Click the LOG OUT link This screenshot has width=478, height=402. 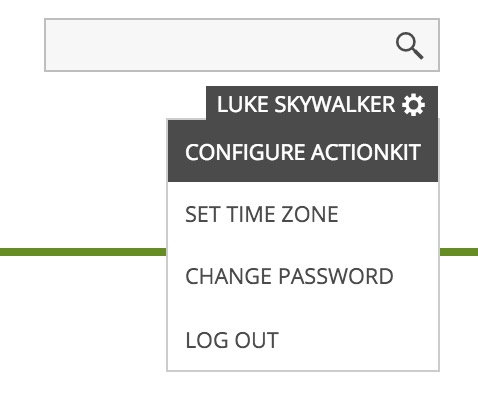tap(232, 340)
